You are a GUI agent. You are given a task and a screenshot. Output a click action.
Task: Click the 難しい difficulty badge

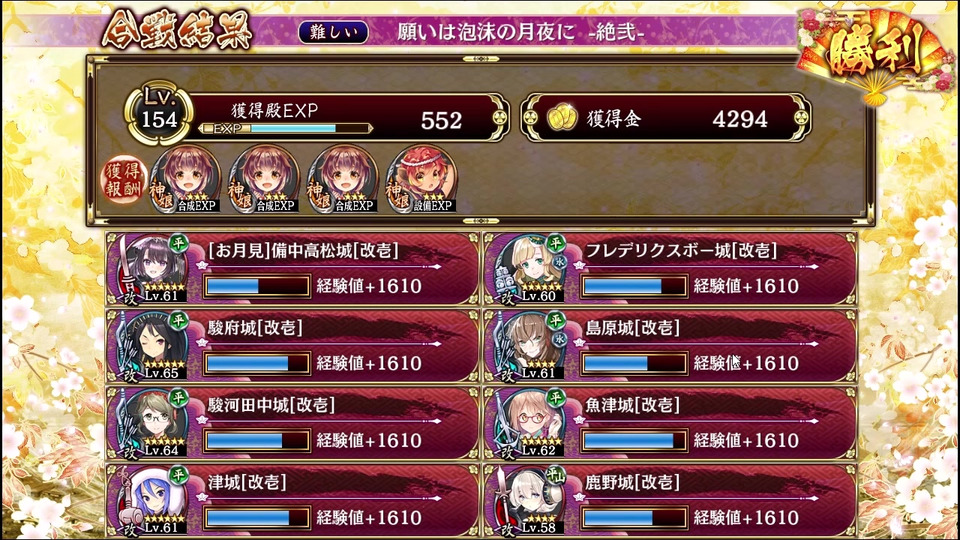coord(334,32)
